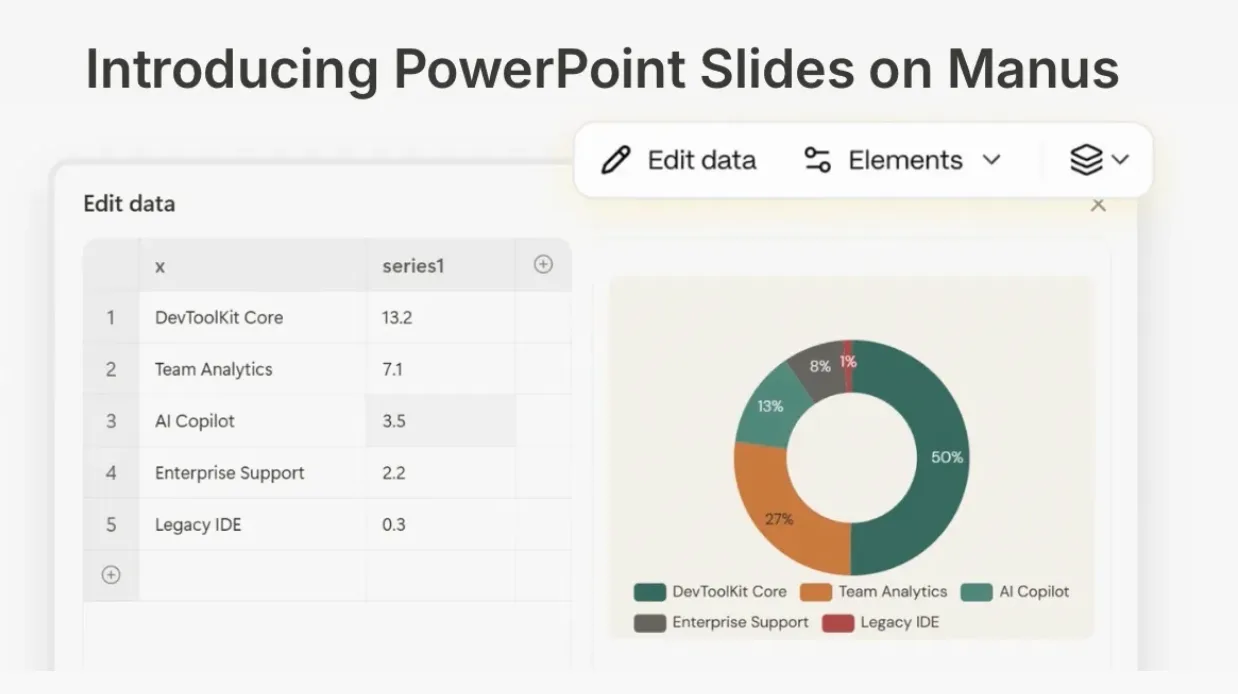Expand the Elements dropdown chevron
The width and height of the screenshot is (1238, 694).
click(991, 160)
